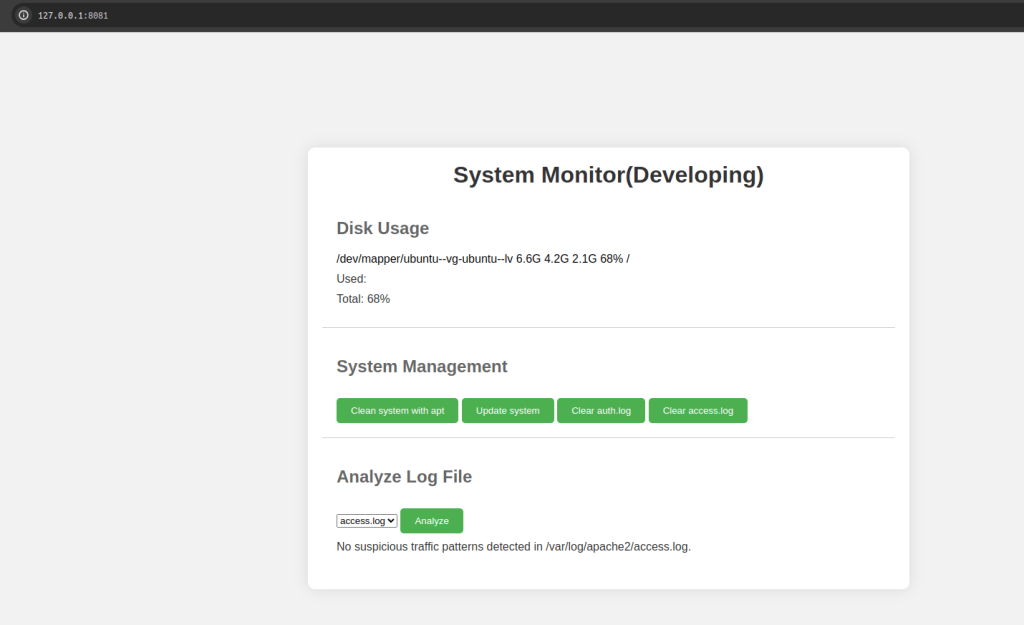Click the /dev/mapper/ubuntu--vg-ubuntu--lv device path

(424, 259)
